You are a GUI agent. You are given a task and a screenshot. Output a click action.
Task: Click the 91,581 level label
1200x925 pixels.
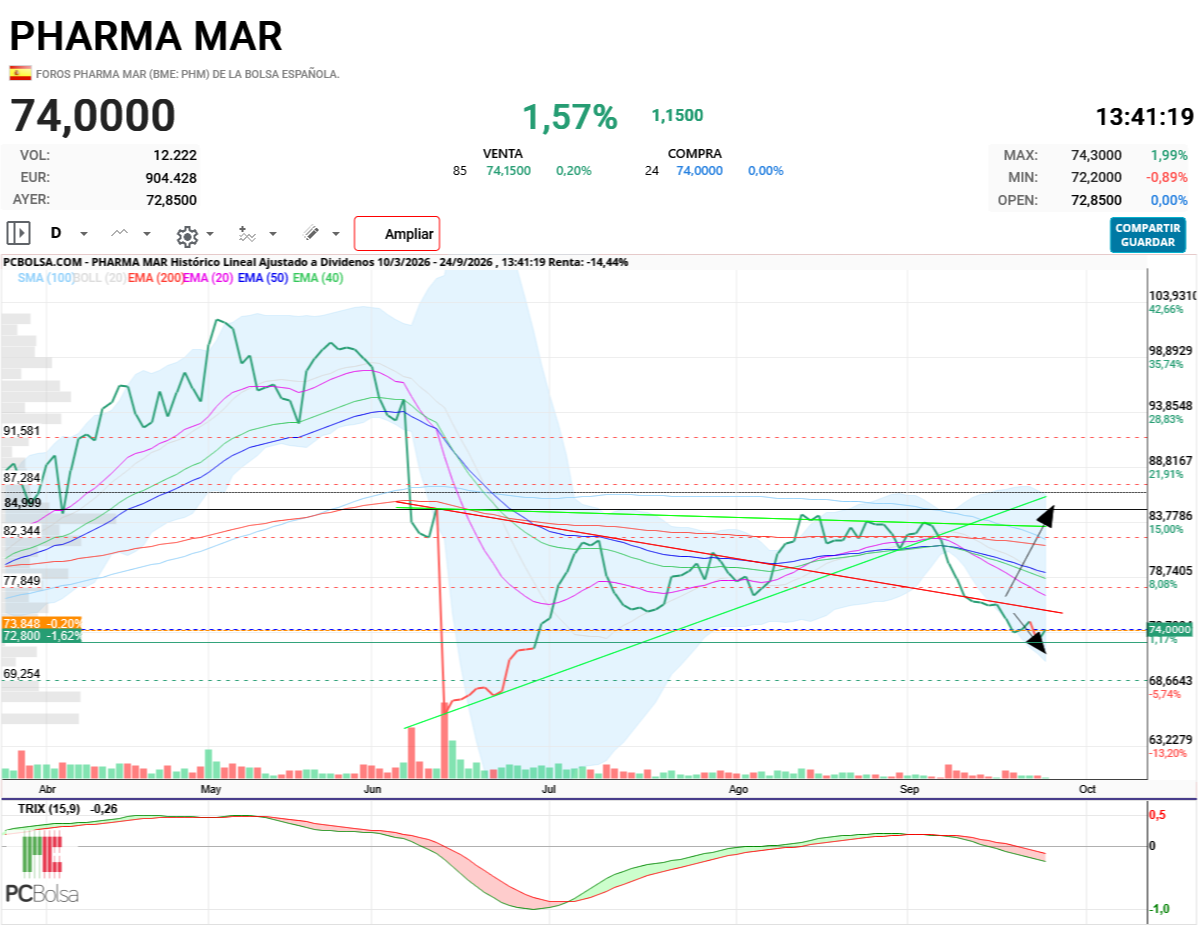(22, 431)
